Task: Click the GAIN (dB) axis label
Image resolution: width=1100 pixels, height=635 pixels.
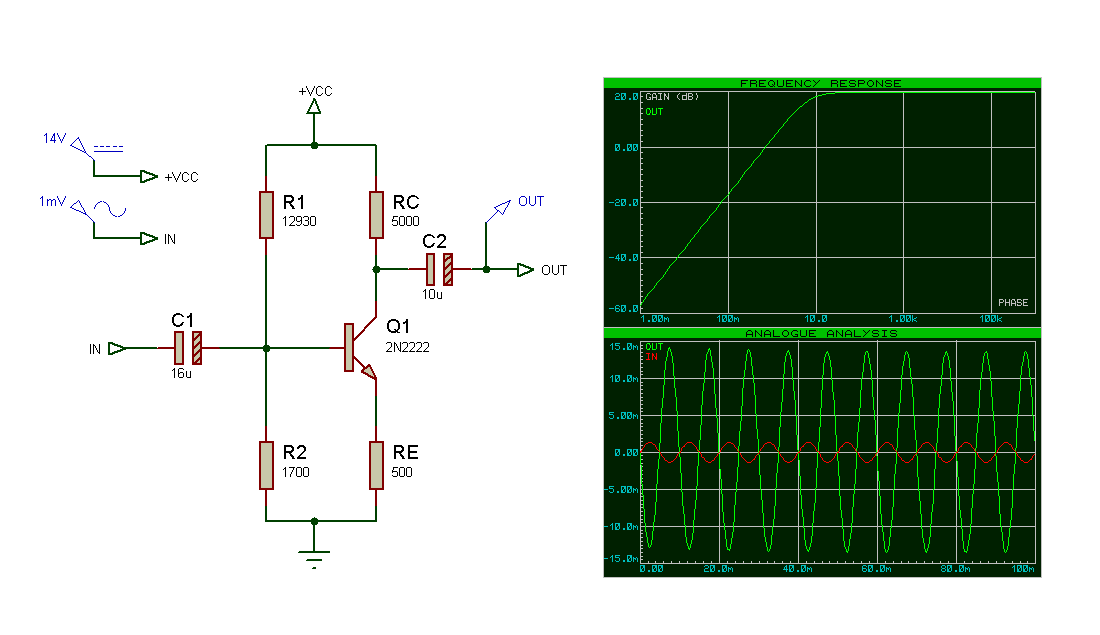Action: (x=672, y=97)
